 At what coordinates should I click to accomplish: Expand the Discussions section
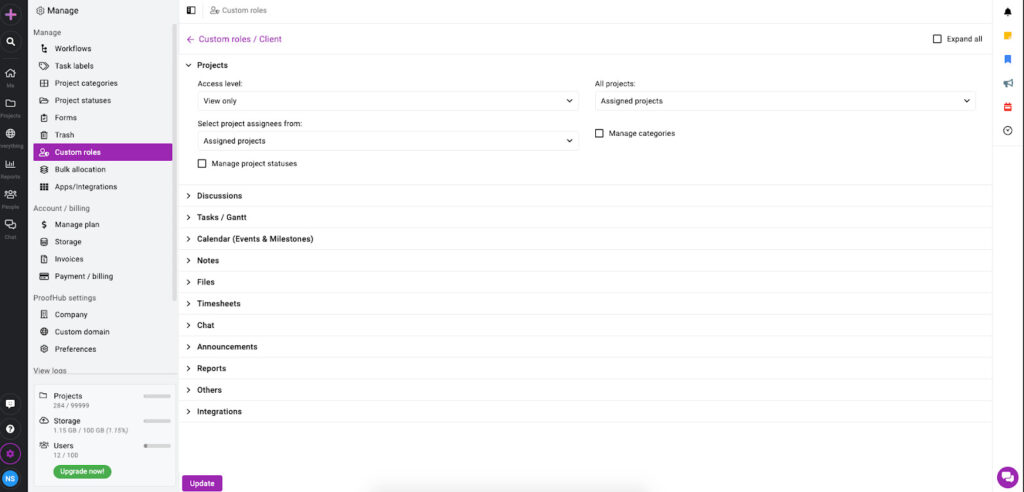click(188, 196)
